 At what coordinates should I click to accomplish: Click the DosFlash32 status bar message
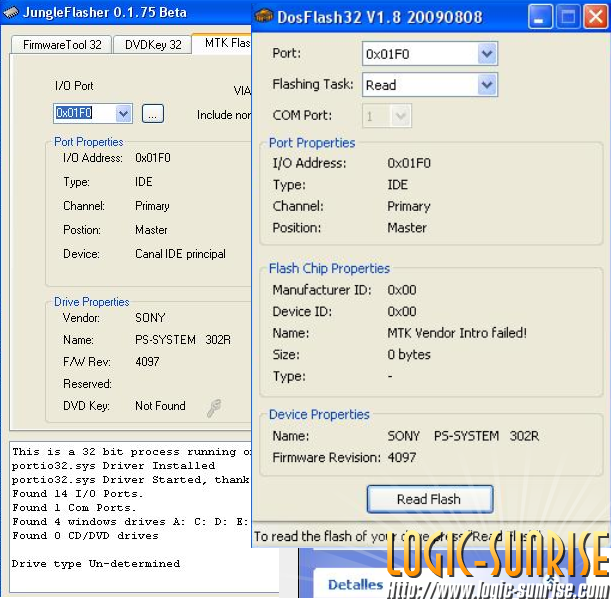pos(397,536)
